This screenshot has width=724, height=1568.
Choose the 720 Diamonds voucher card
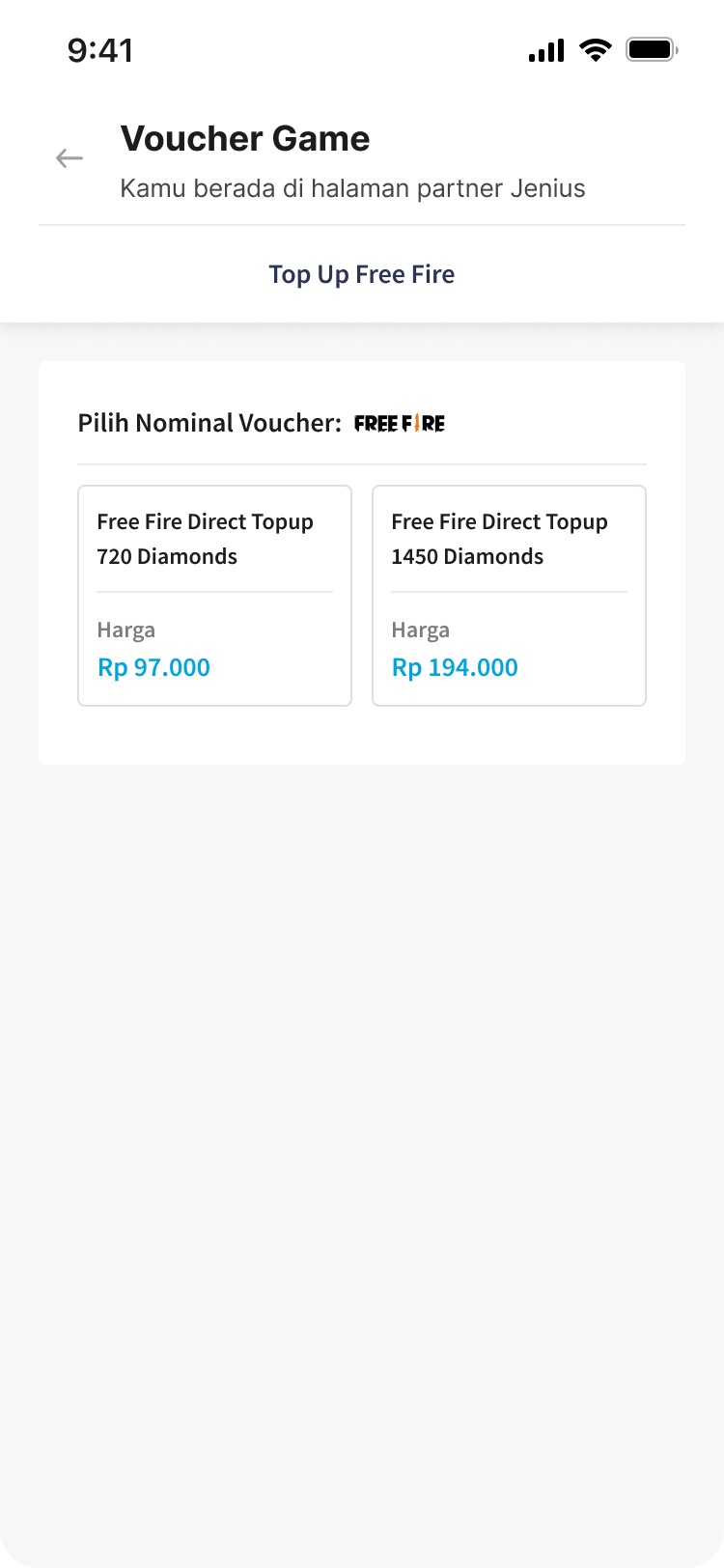pos(214,596)
